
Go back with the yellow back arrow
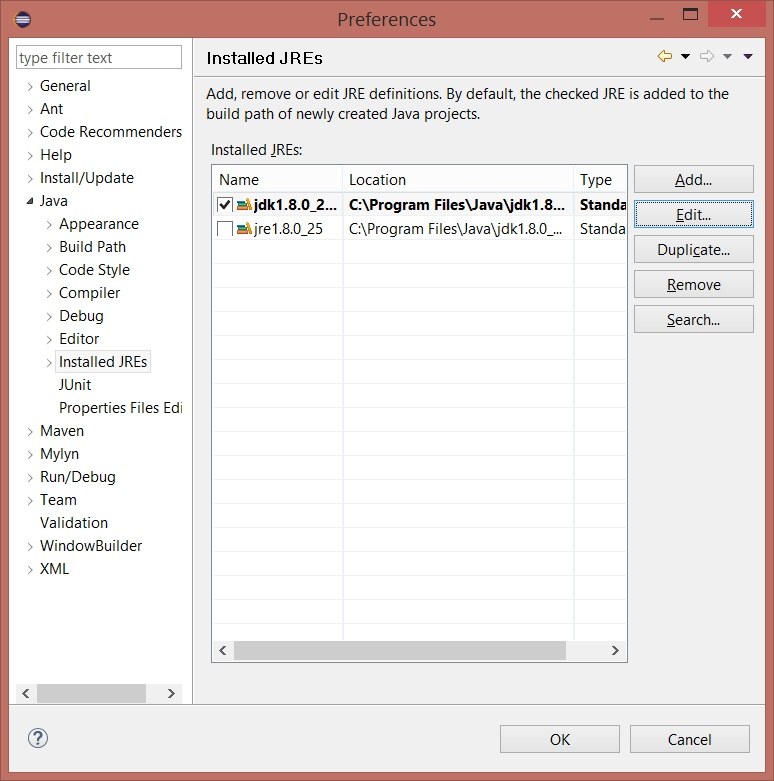tap(665, 56)
